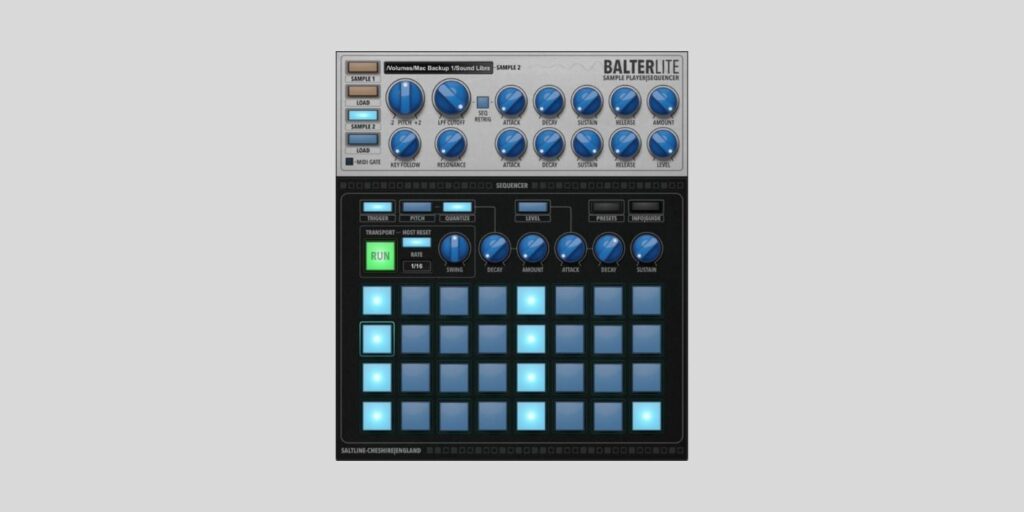Open the Presets menu
This screenshot has width=1024, height=512.
coord(607,207)
